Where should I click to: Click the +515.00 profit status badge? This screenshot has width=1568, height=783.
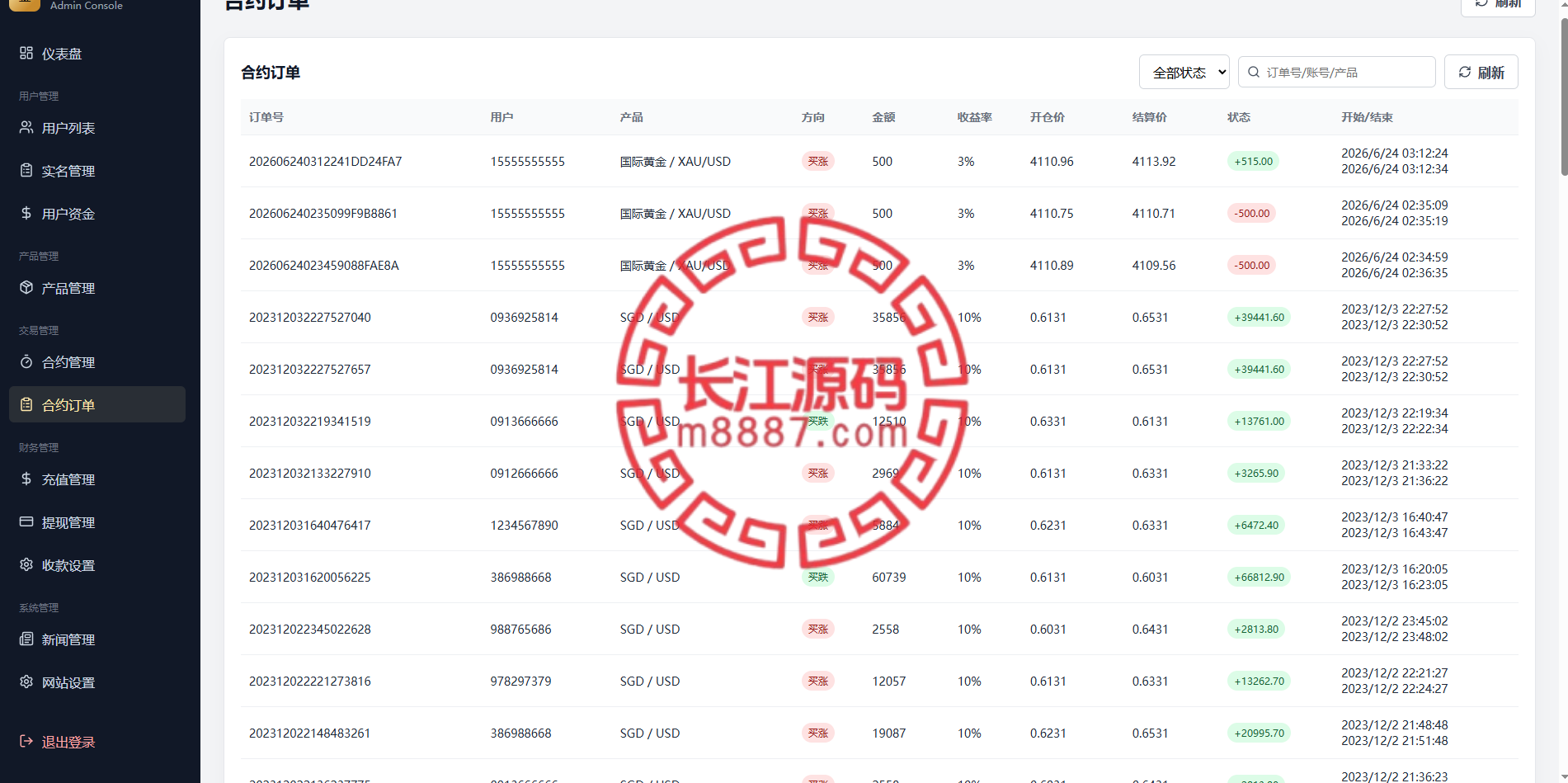[1253, 161]
